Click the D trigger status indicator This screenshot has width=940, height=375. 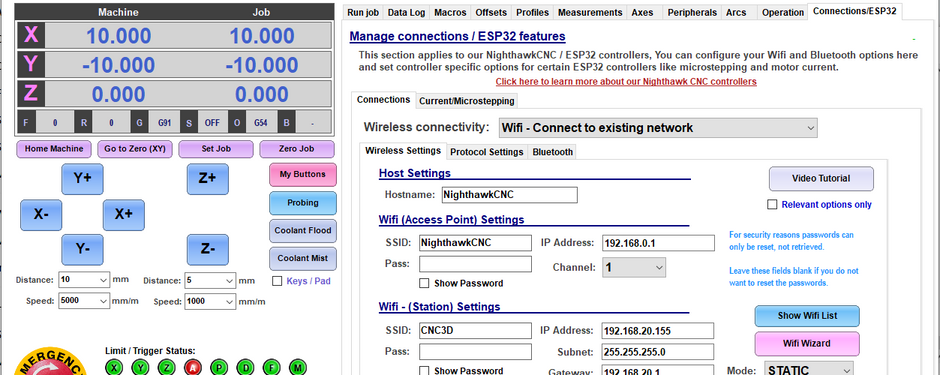pos(245,367)
